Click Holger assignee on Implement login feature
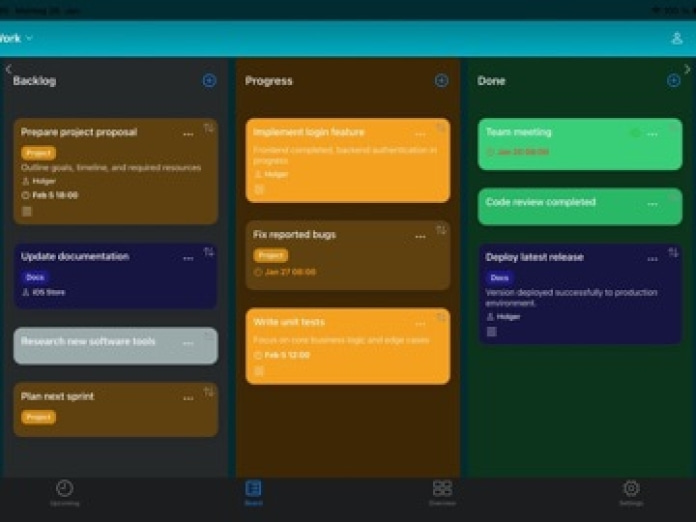This screenshot has height=522, width=696. (x=271, y=174)
